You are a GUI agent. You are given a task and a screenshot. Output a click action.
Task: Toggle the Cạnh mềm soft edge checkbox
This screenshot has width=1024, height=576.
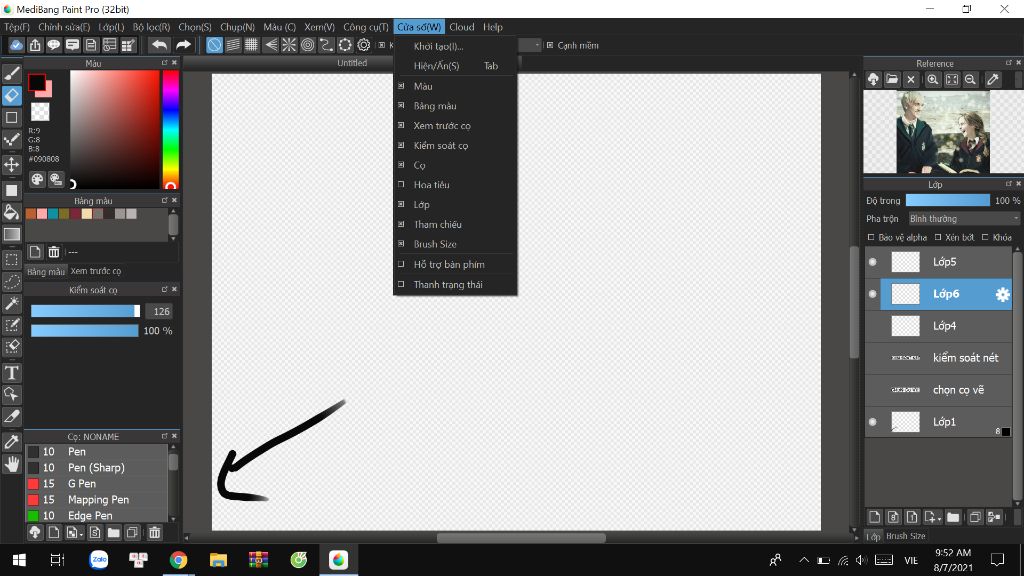point(550,45)
